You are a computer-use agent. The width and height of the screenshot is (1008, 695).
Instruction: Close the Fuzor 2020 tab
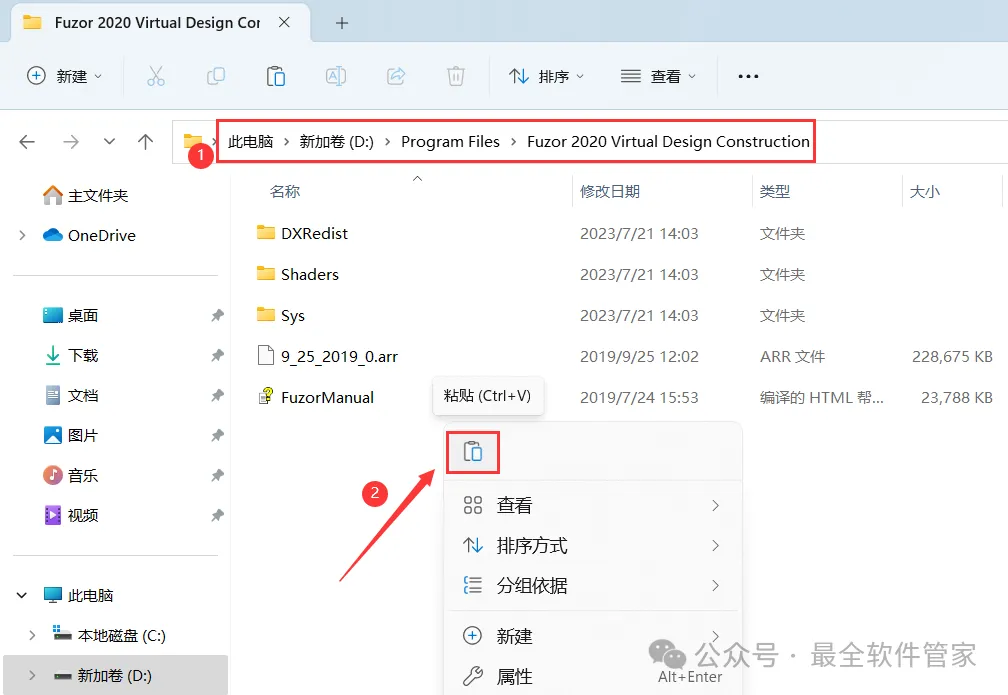point(284,23)
